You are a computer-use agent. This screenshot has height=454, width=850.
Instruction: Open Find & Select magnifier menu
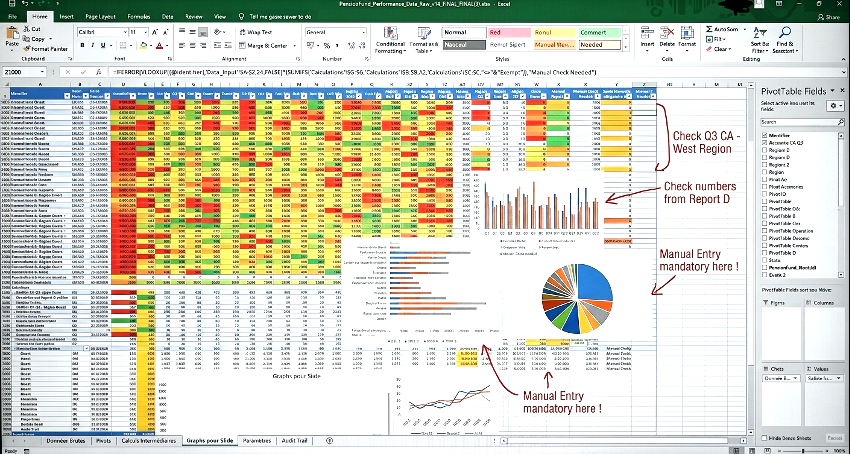(784, 40)
